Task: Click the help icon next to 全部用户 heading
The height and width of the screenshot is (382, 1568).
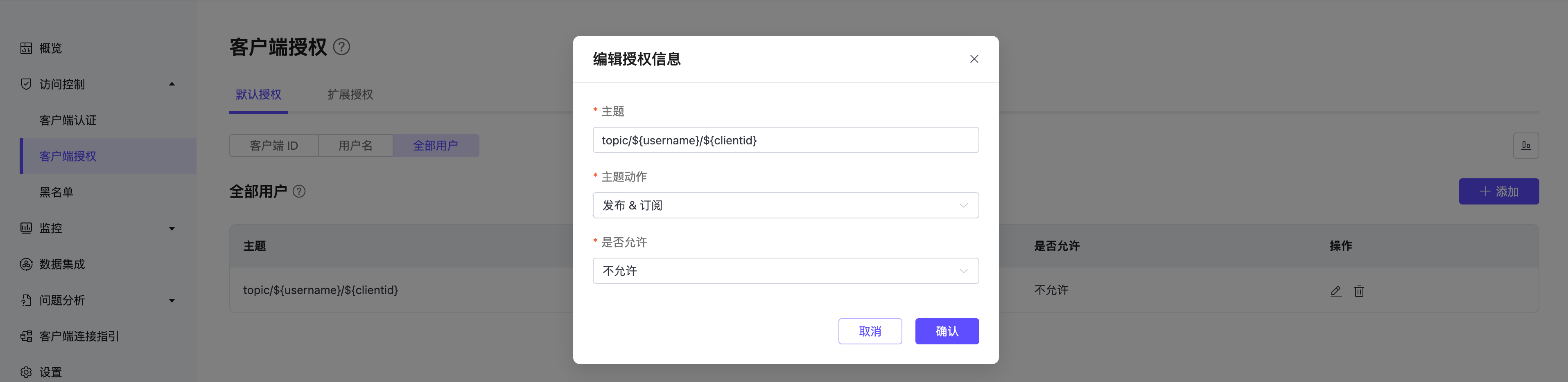Action: (x=299, y=191)
